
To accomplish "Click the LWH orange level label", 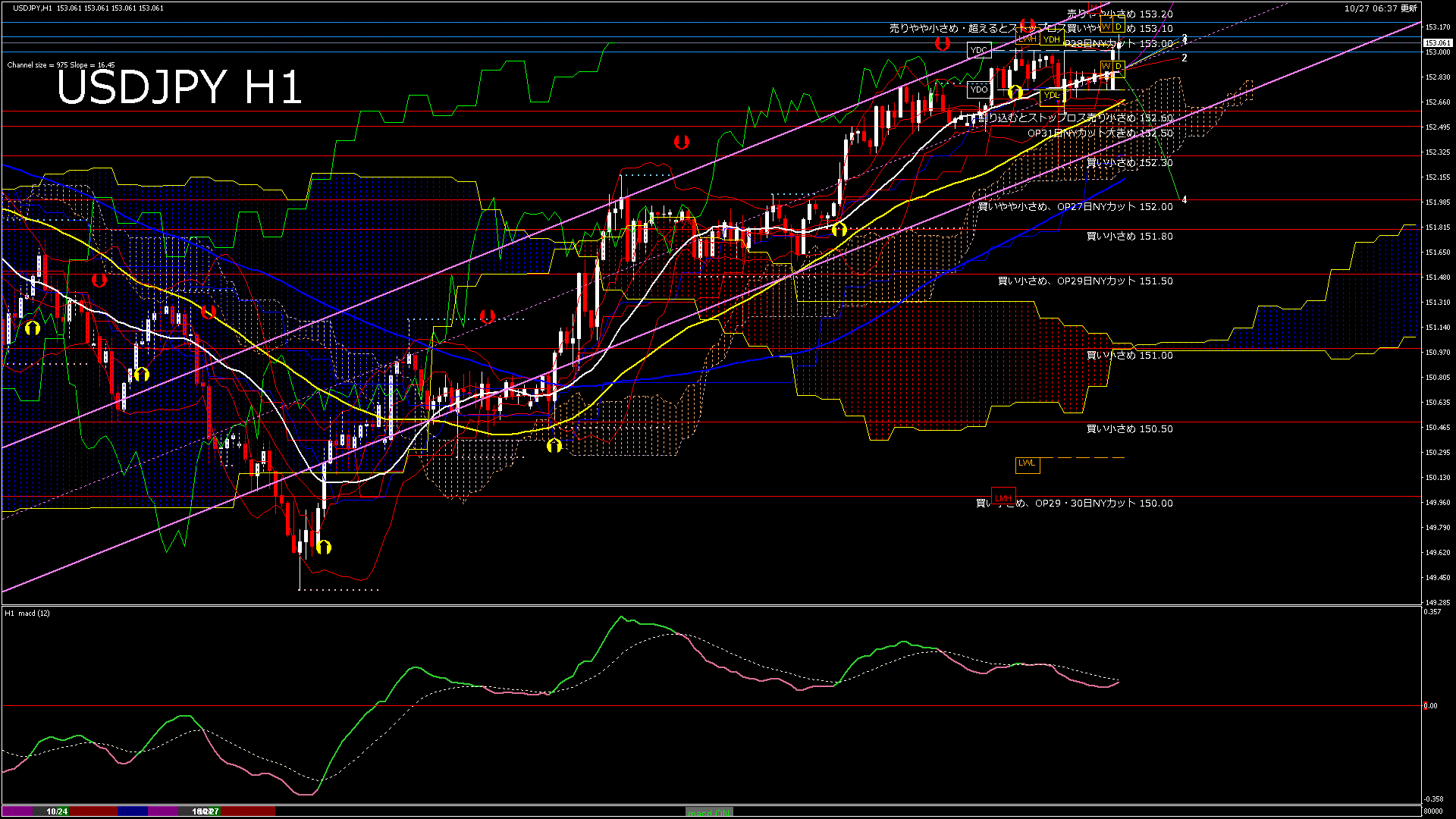I will coord(1027,39).
